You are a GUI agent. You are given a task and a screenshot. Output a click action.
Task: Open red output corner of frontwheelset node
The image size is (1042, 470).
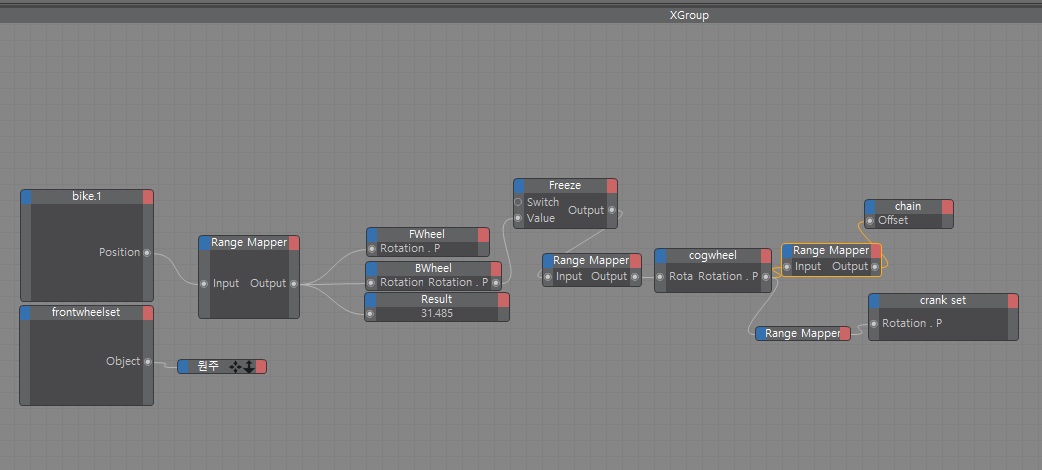(148, 313)
